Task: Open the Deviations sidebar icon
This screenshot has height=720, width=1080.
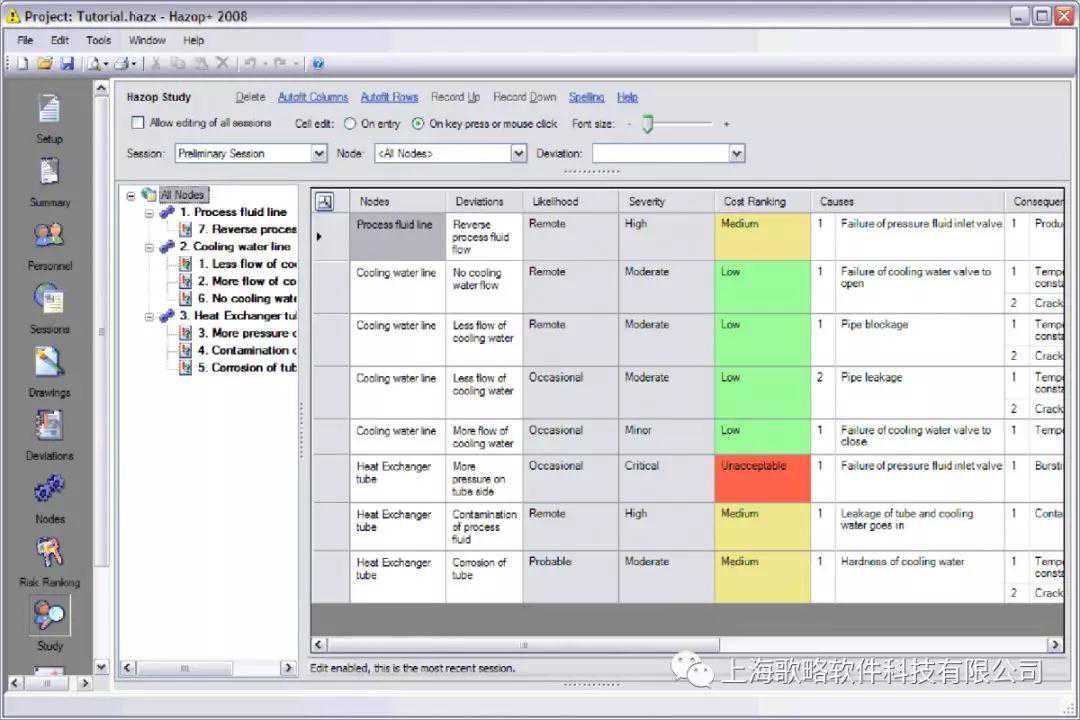Action: [x=49, y=426]
